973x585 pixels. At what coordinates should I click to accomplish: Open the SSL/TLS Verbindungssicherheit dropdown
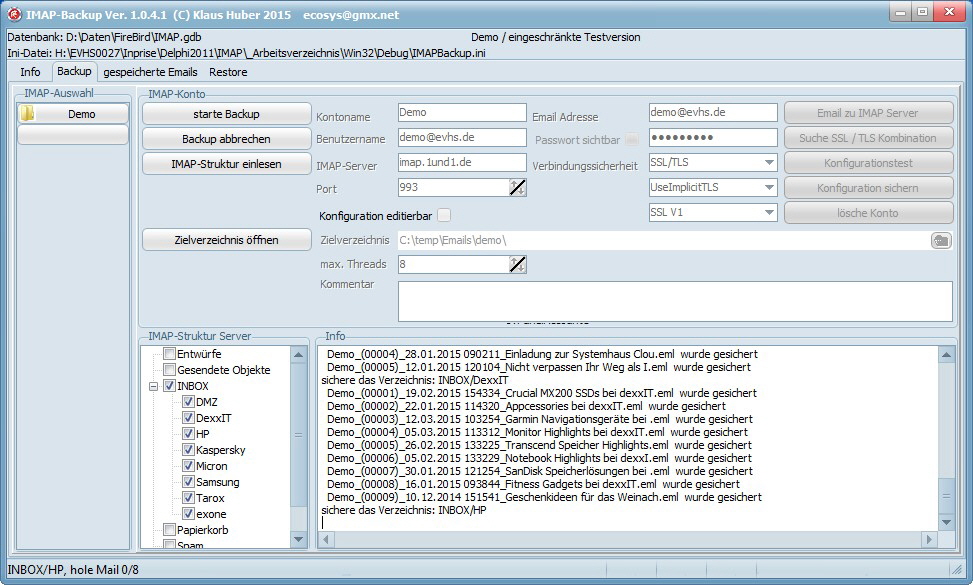(x=769, y=163)
